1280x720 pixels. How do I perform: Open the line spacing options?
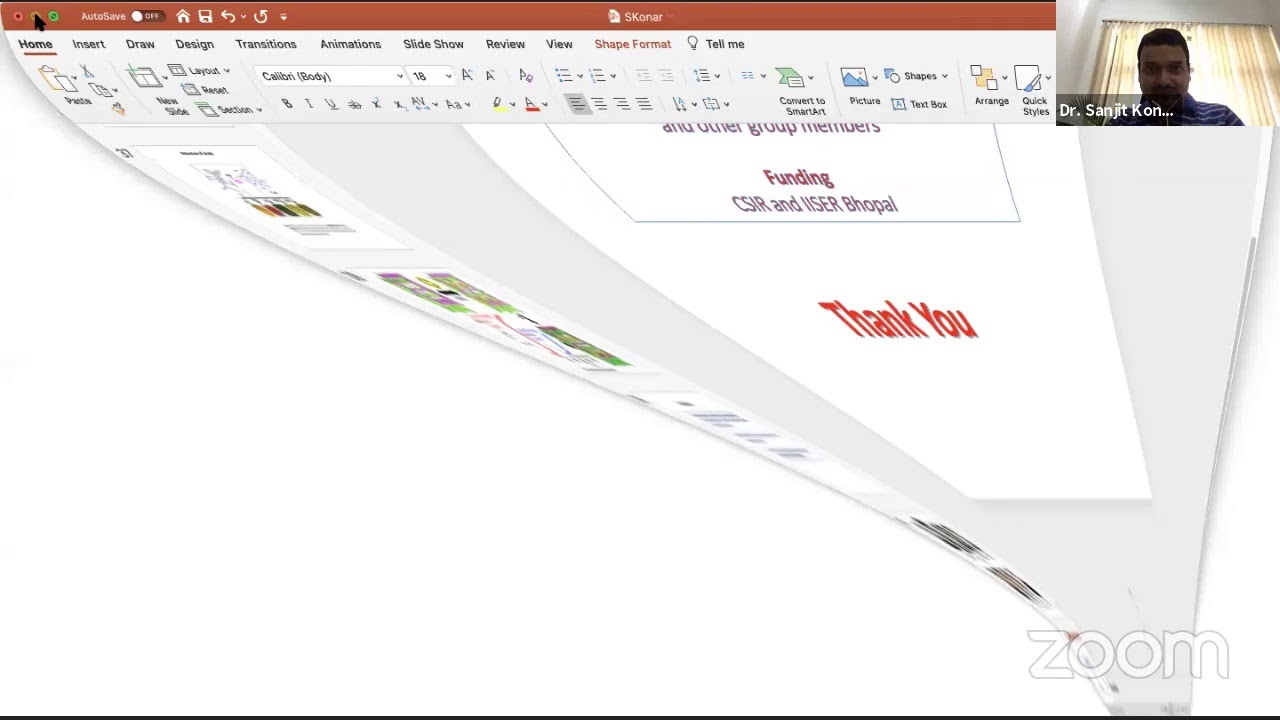(706, 76)
